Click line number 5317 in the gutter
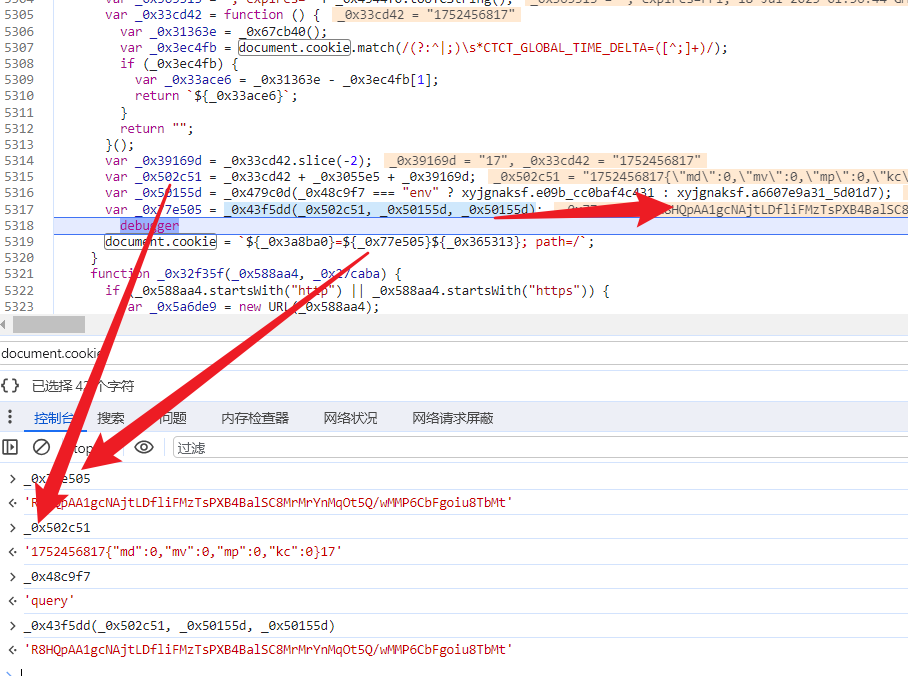The height and width of the screenshot is (676, 908). pos(19,210)
